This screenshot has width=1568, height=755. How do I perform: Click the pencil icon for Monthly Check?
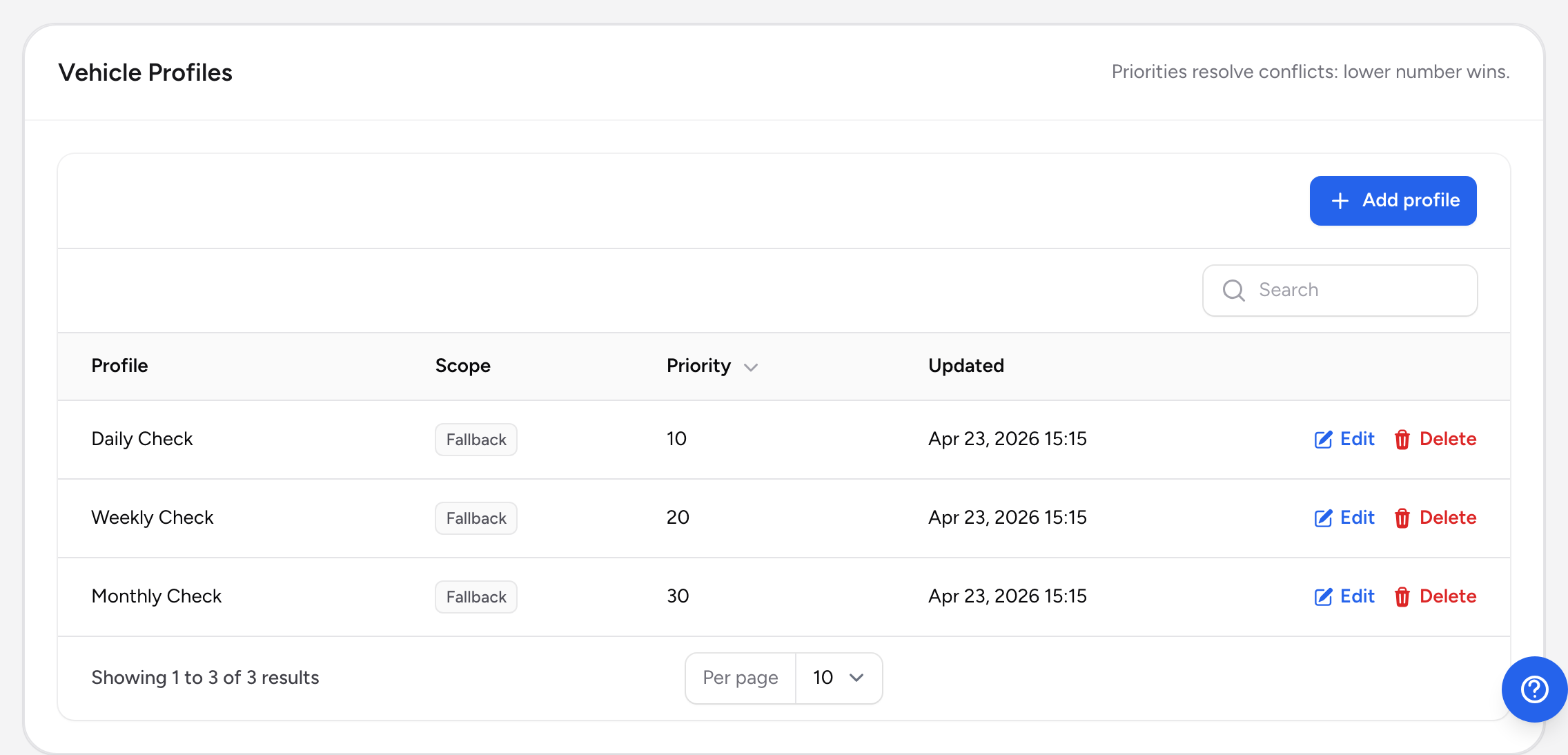1323,597
